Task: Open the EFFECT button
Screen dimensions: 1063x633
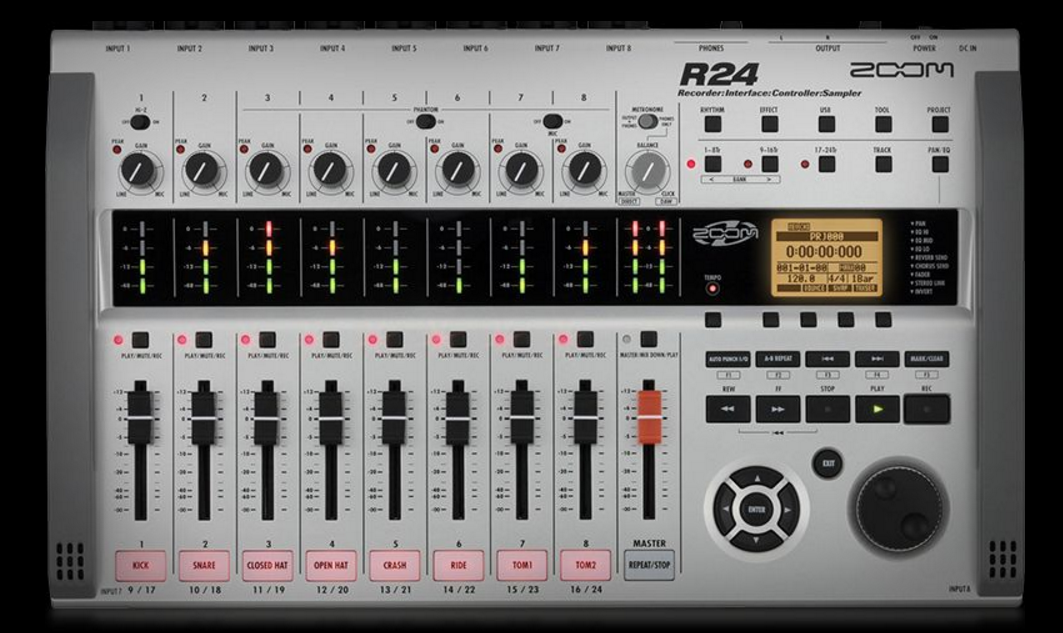Action: [x=769, y=124]
